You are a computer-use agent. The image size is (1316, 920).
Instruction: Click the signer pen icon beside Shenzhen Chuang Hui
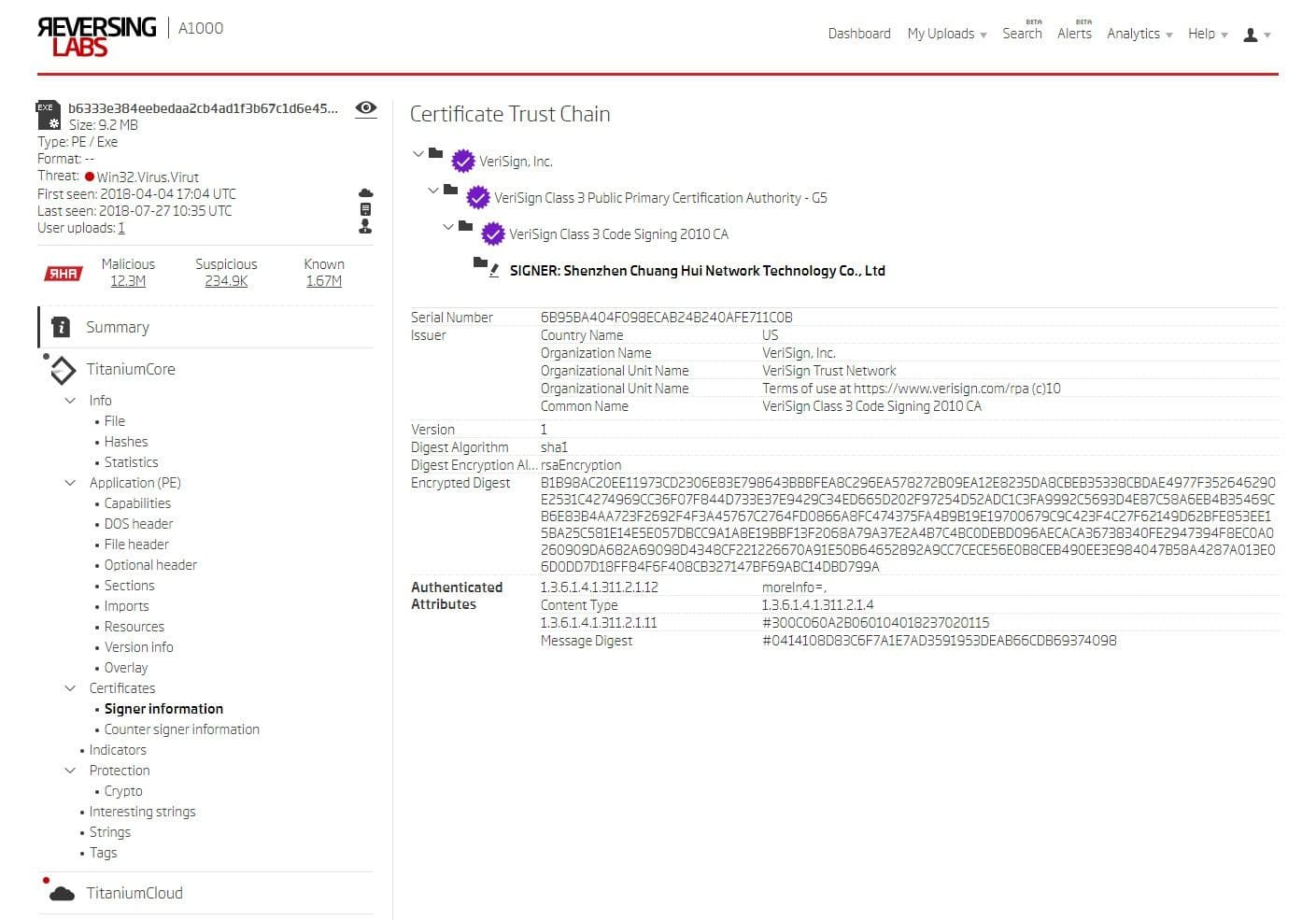tap(493, 272)
